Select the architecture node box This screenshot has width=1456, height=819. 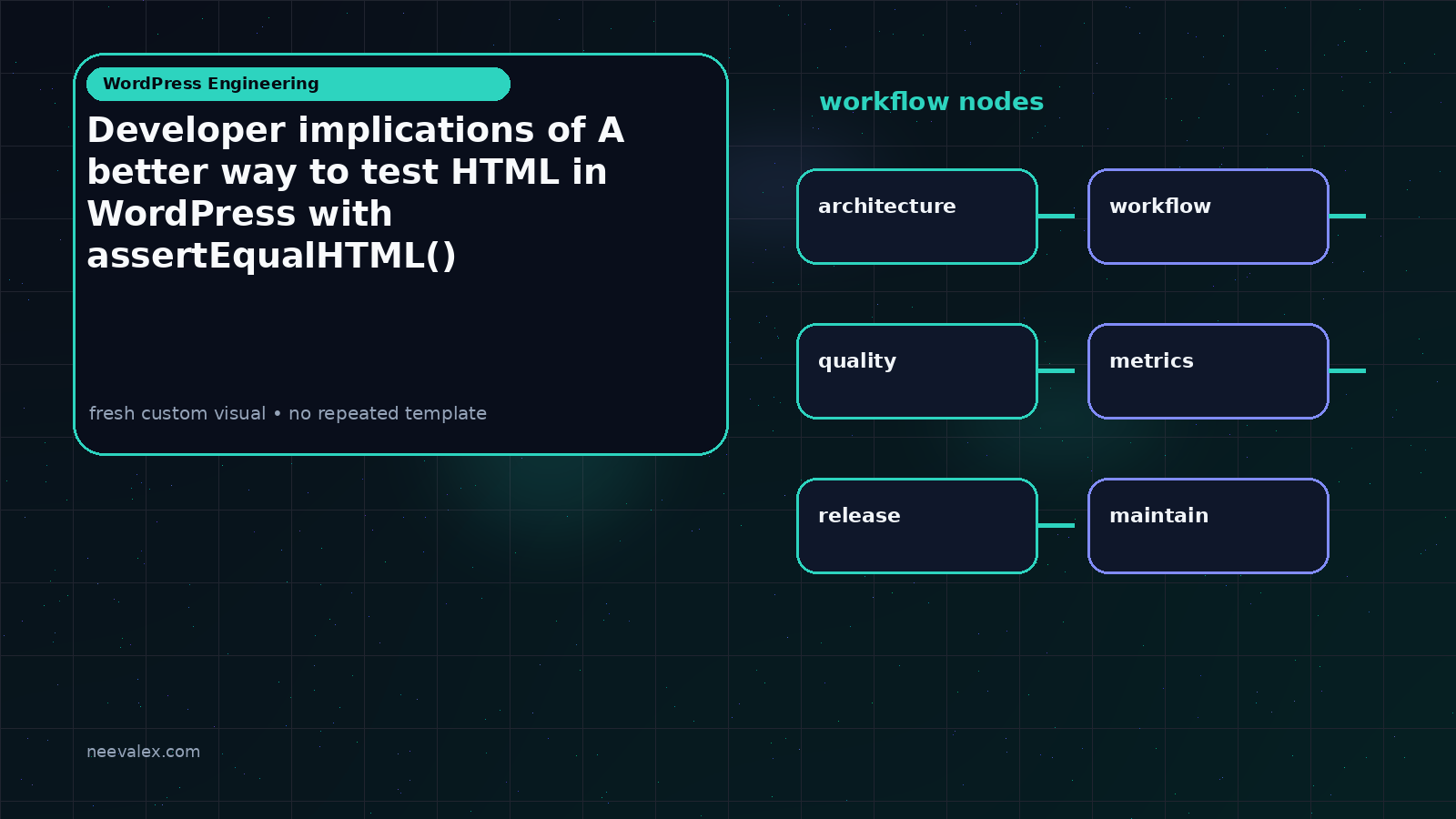coord(917,217)
